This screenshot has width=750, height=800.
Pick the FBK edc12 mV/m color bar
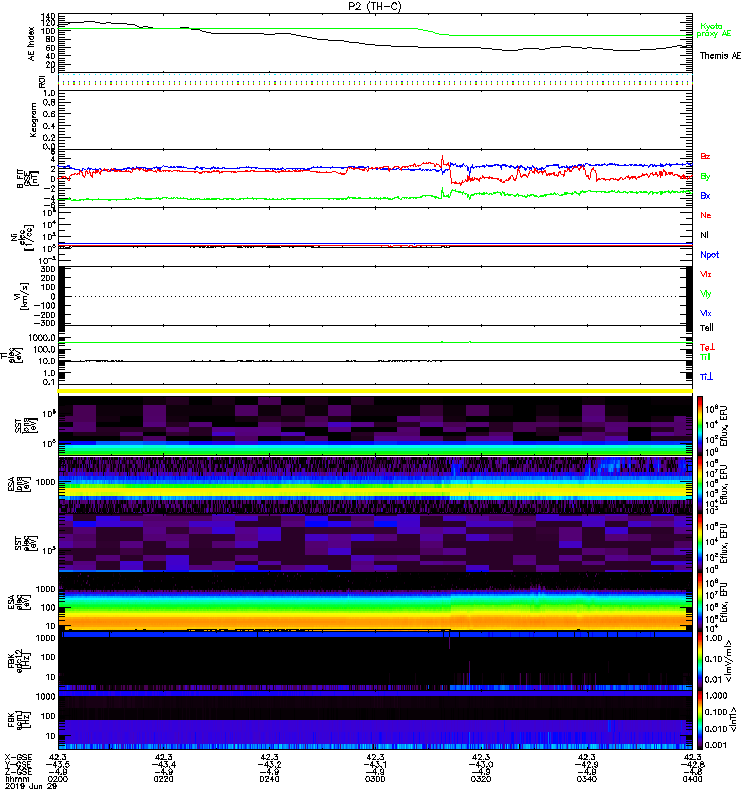pyautogui.click(x=700, y=661)
